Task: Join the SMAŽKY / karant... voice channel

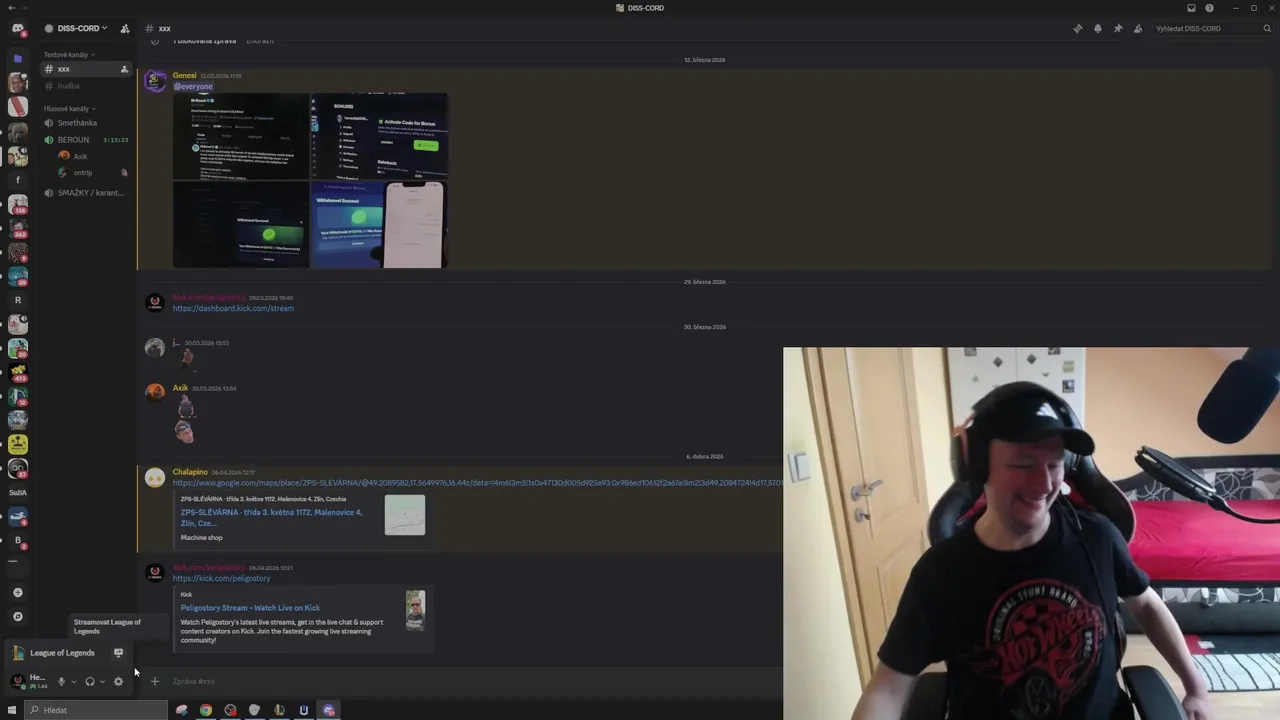Action: pos(86,193)
